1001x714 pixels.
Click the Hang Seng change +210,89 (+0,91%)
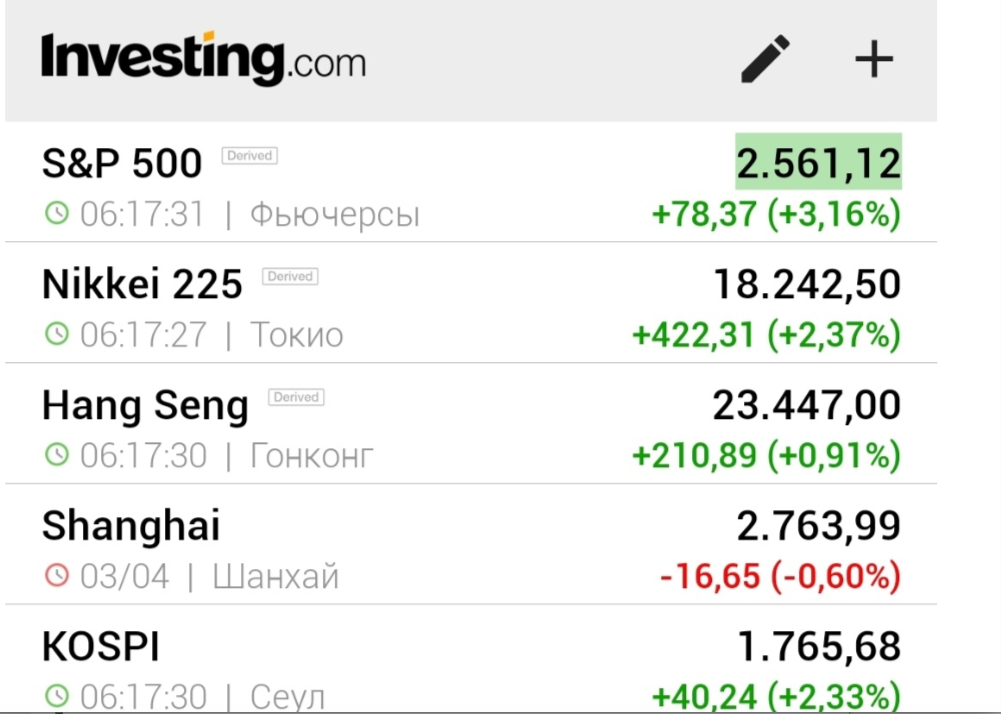coord(766,455)
